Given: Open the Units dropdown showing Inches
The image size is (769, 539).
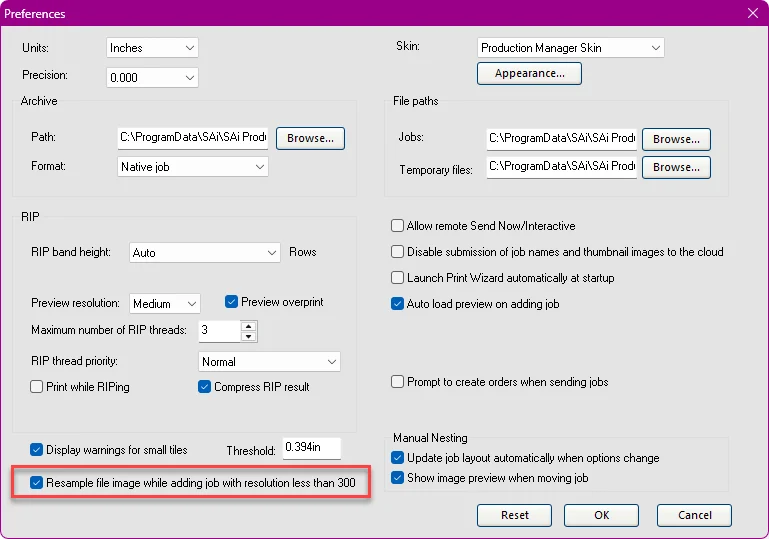Looking at the screenshot, I should (152, 48).
